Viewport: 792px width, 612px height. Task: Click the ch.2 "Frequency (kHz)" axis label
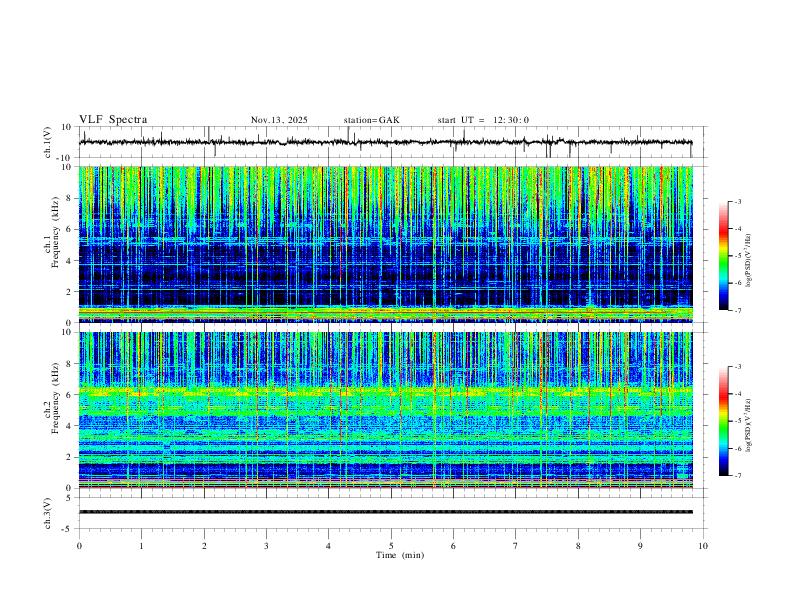tap(55, 398)
